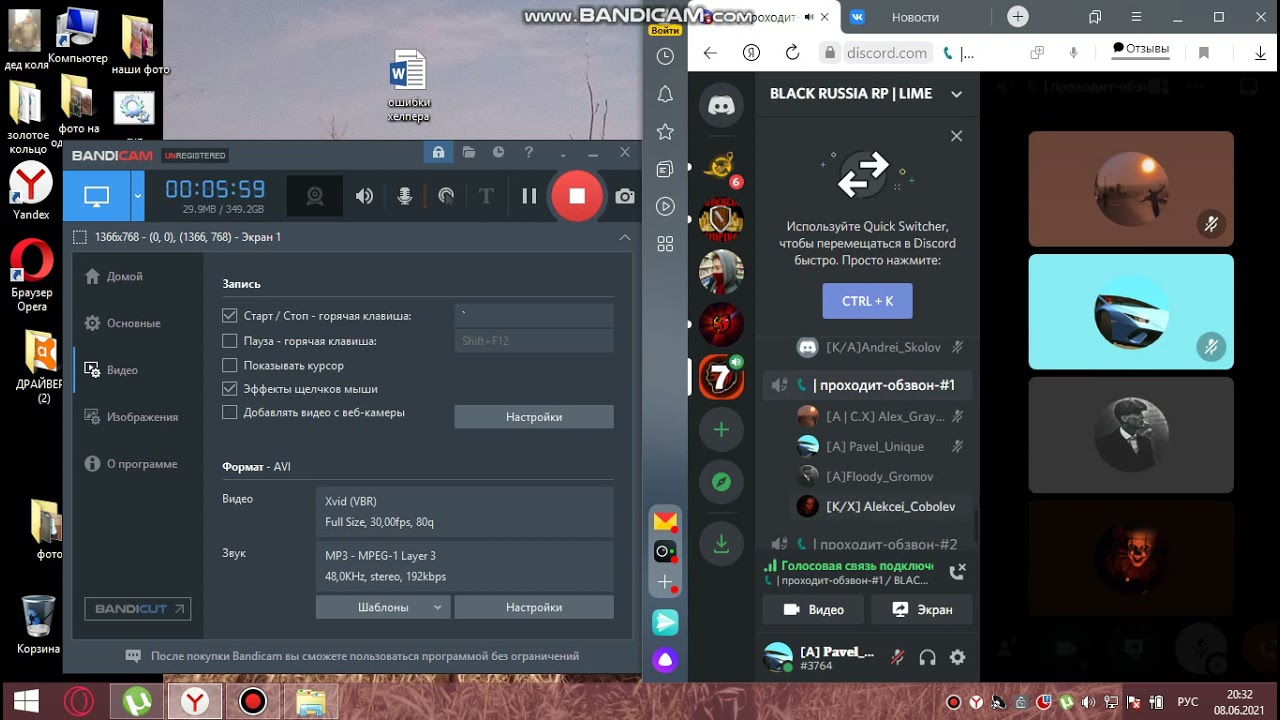The height and width of the screenshot is (720, 1280).
Task: Open the browser downloads arrow icon
Action: [1260, 53]
